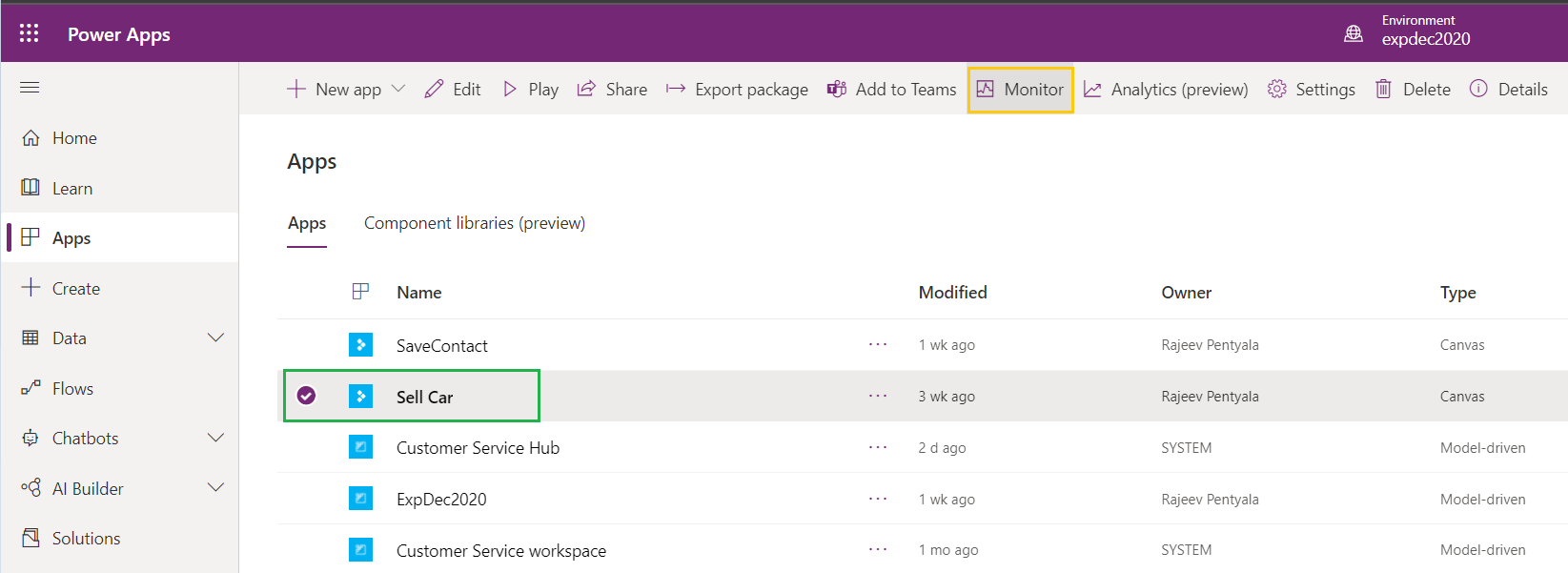The image size is (1568, 573).
Task: Open more options for Customer Service workspace
Action: point(878,549)
